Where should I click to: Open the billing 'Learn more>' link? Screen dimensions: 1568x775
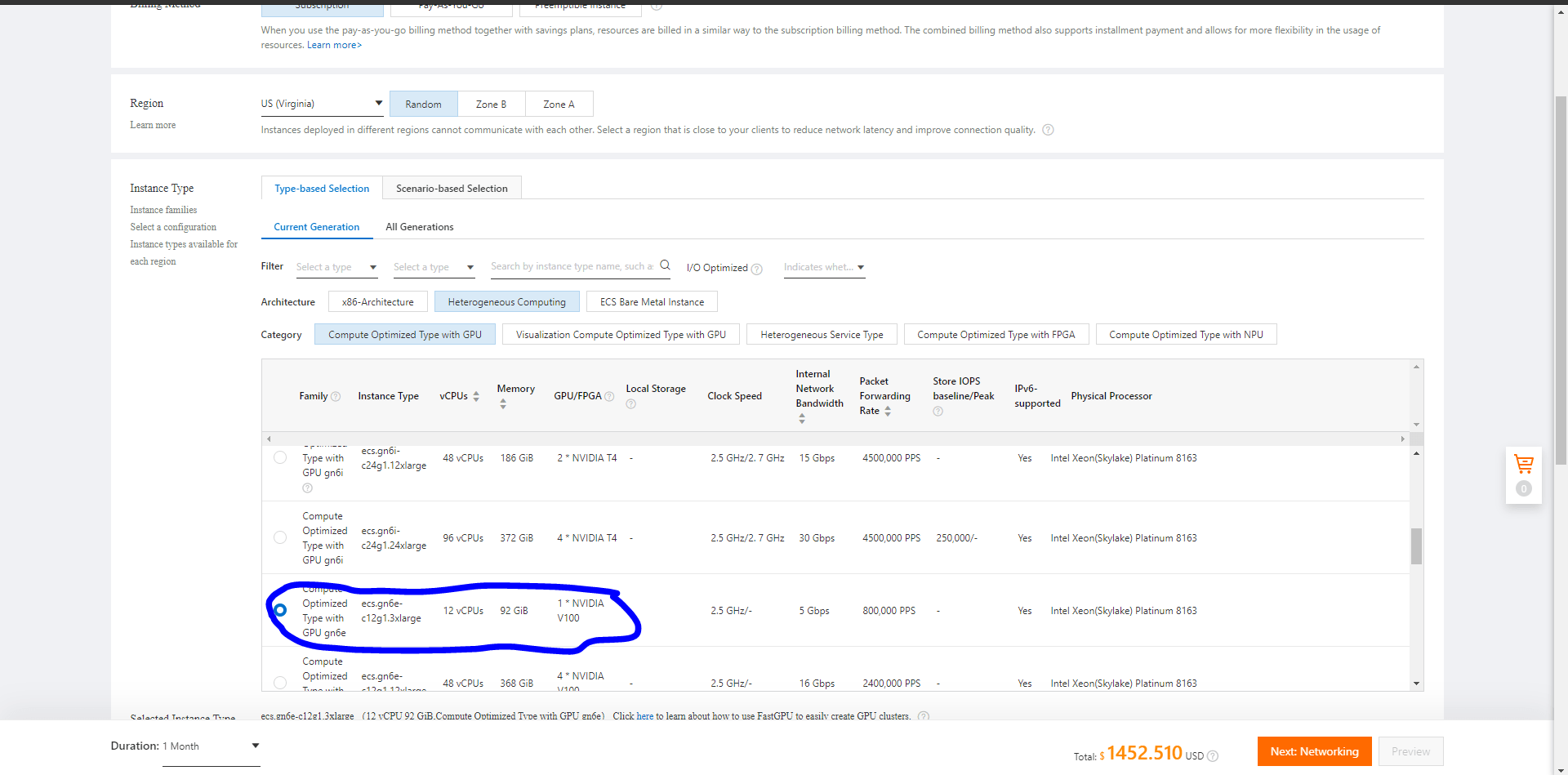tap(334, 45)
